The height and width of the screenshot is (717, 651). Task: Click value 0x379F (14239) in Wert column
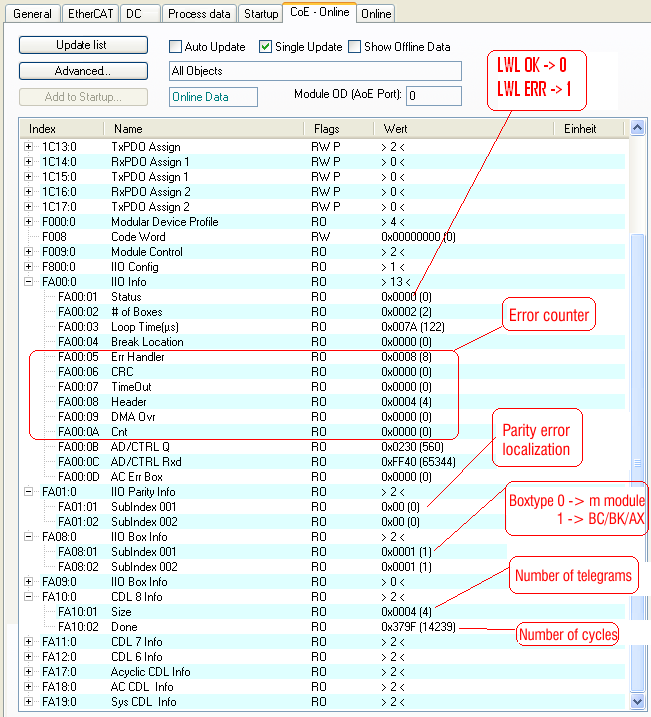[x=418, y=627]
